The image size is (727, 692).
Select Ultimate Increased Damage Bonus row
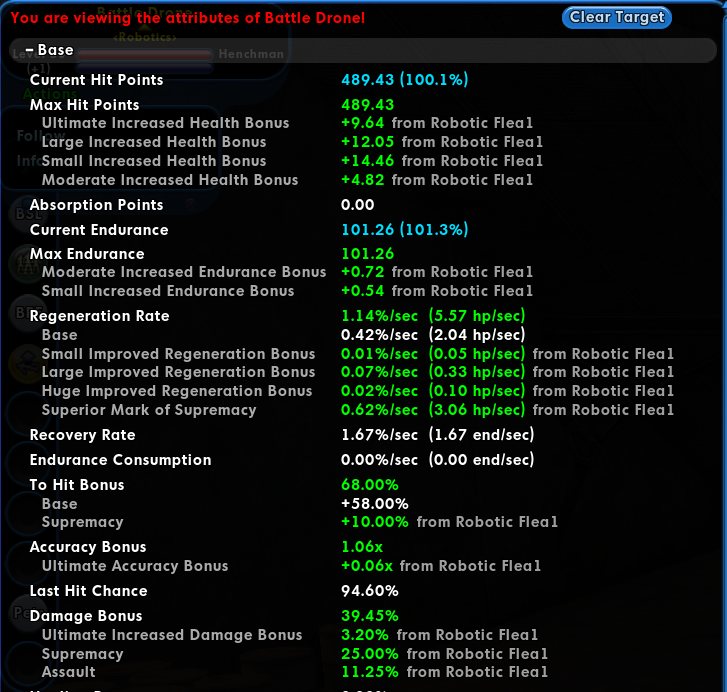pos(290,635)
